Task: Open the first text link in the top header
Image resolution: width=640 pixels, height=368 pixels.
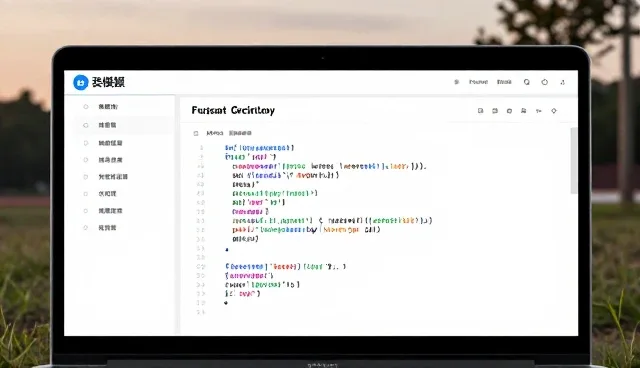Action: (478, 82)
